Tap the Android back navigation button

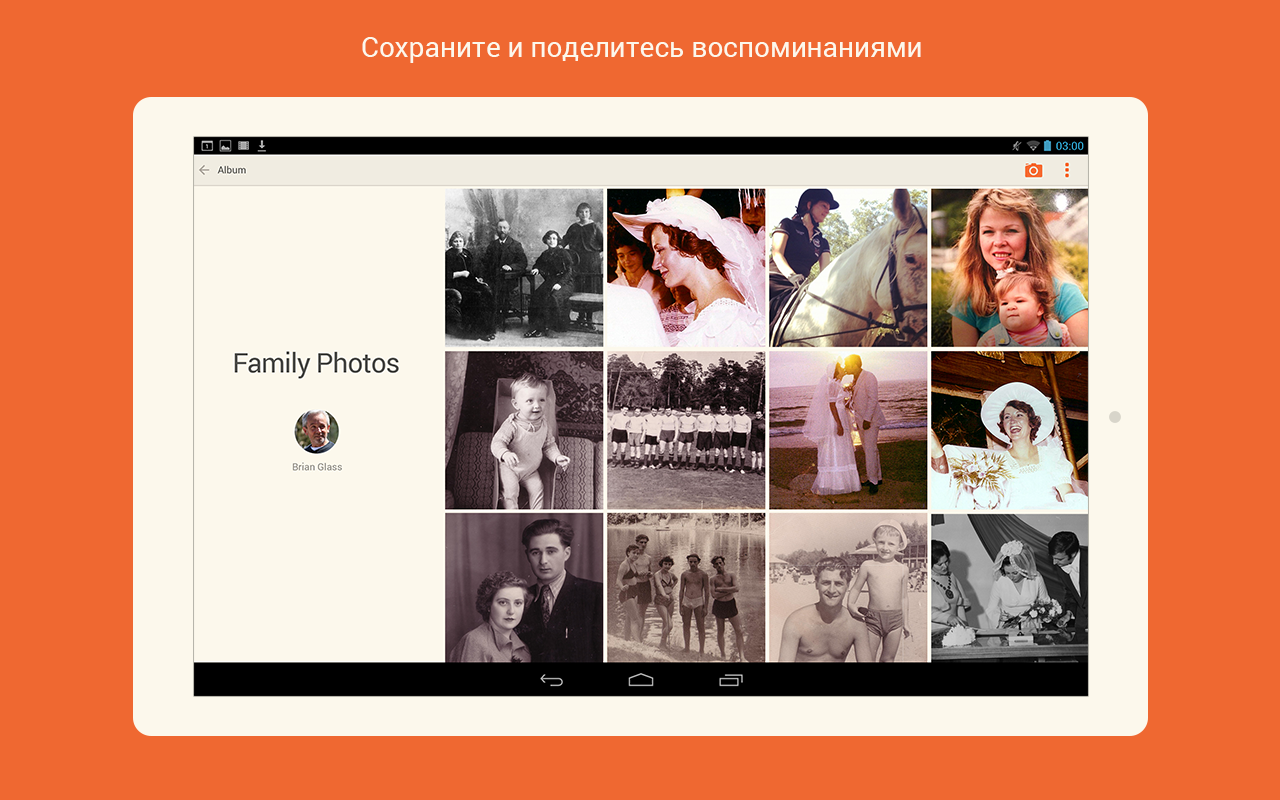coord(551,680)
